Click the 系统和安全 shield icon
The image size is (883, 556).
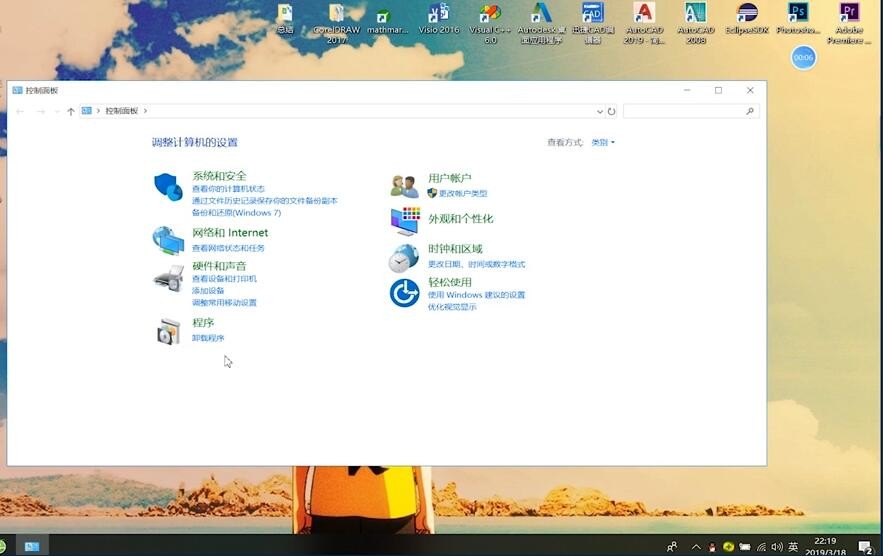[x=167, y=187]
